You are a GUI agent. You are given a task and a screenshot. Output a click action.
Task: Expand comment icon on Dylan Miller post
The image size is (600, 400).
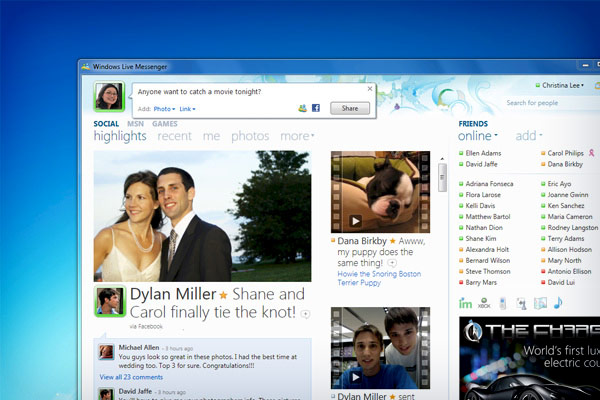(x=305, y=314)
